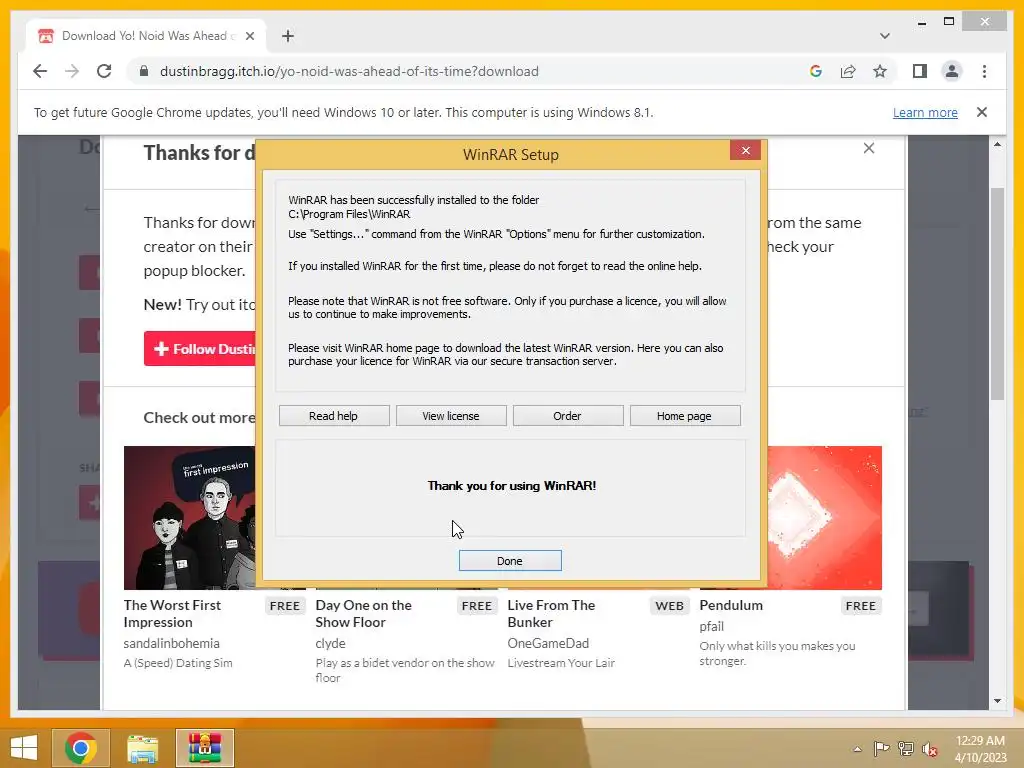The image size is (1024, 768).
Task: Follow Dustin via the red button
Action: click(200, 349)
